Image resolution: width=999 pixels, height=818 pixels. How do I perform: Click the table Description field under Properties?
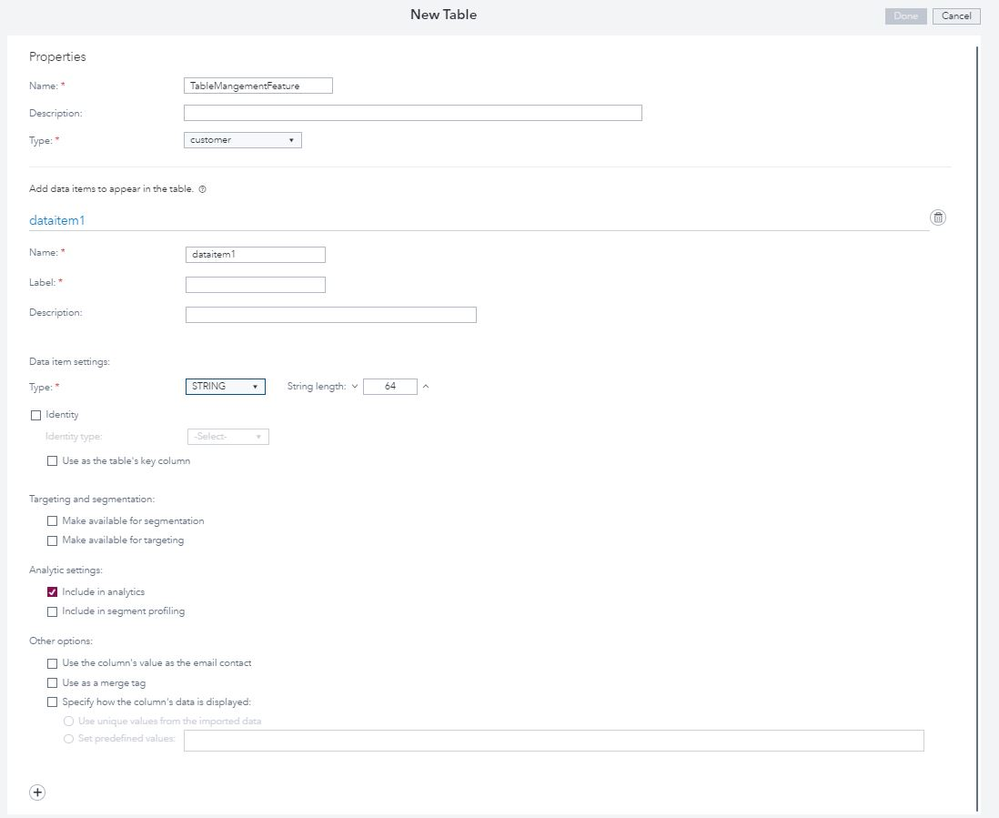click(x=413, y=113)
